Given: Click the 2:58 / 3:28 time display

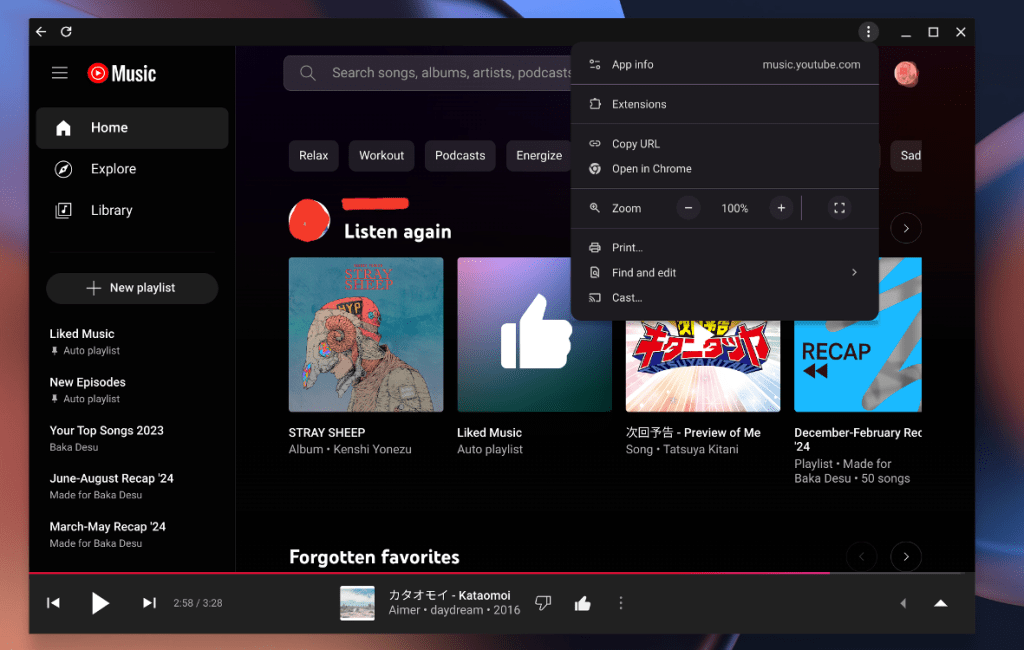Looking at the screenshot, I should tap(198, 603).
